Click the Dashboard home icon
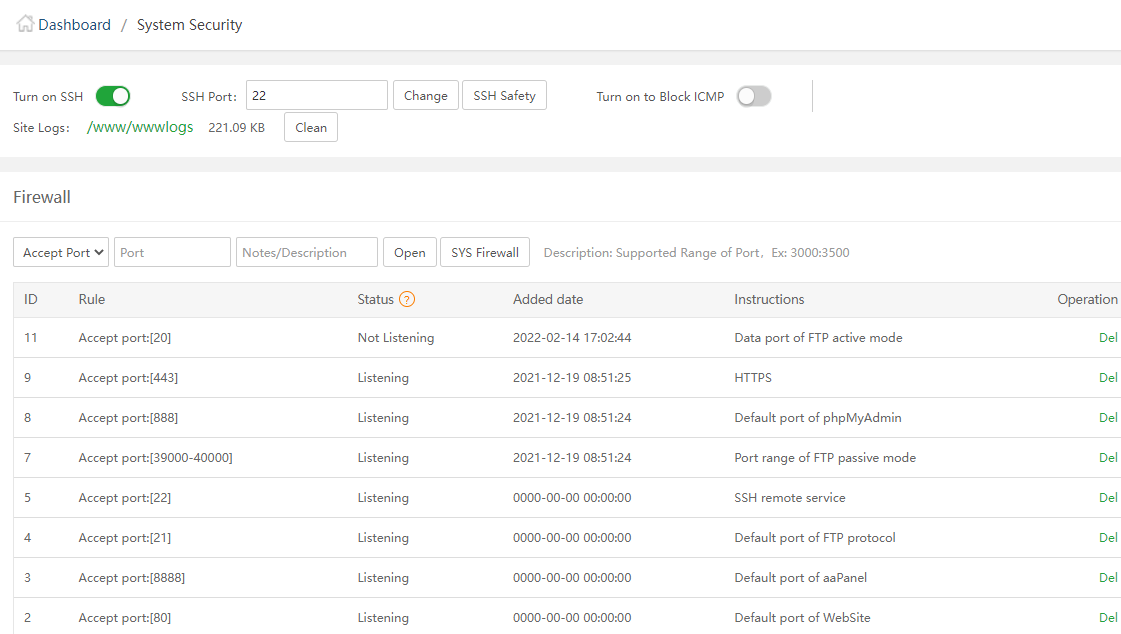 coord(25,24)
